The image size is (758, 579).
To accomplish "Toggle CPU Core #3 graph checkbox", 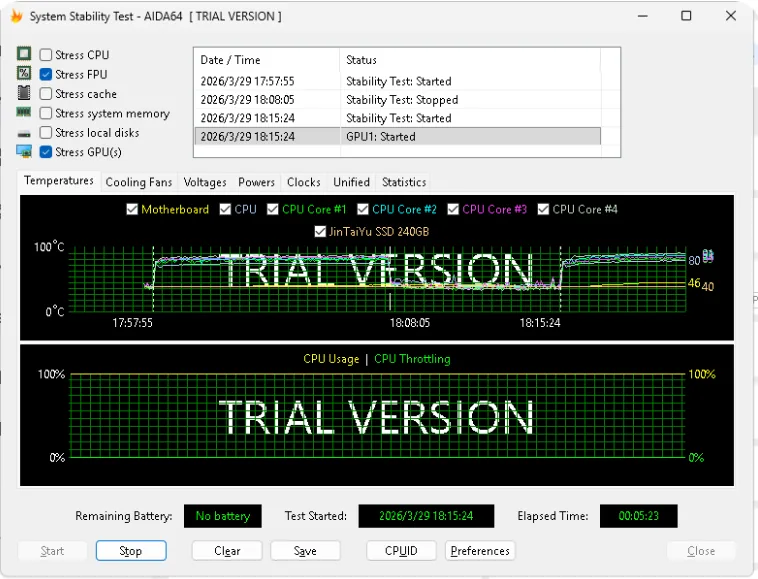I will (x=453, y=209).
